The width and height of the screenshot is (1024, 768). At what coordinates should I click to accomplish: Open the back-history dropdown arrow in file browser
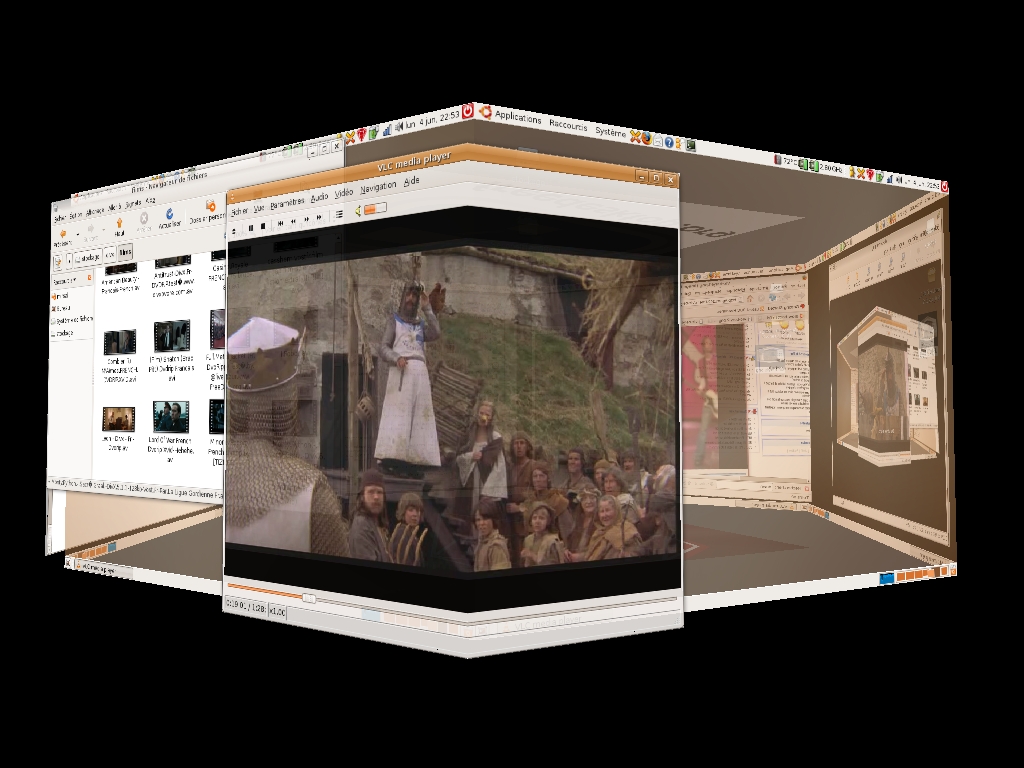78,233
